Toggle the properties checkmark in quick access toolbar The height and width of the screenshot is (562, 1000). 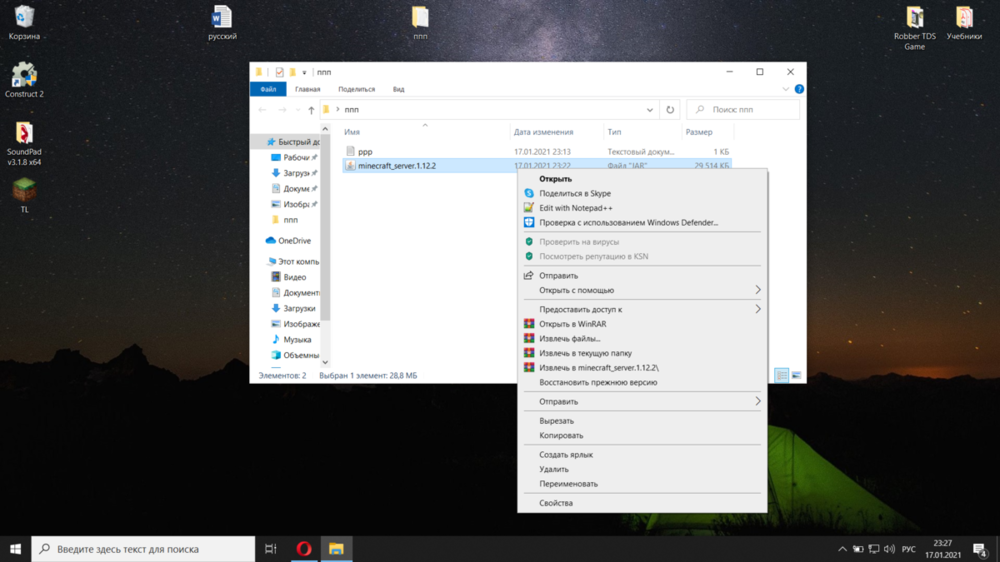coord(279,72)
